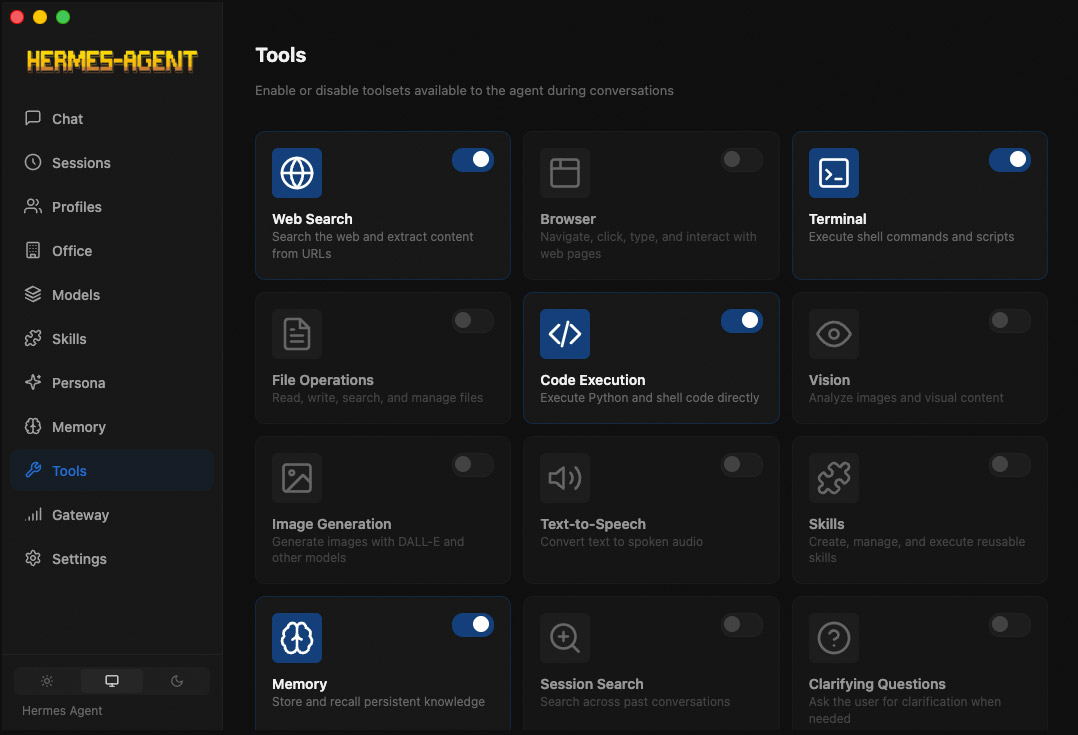
Task: Disable the Web Search toolset
Action: pos(473,159)
